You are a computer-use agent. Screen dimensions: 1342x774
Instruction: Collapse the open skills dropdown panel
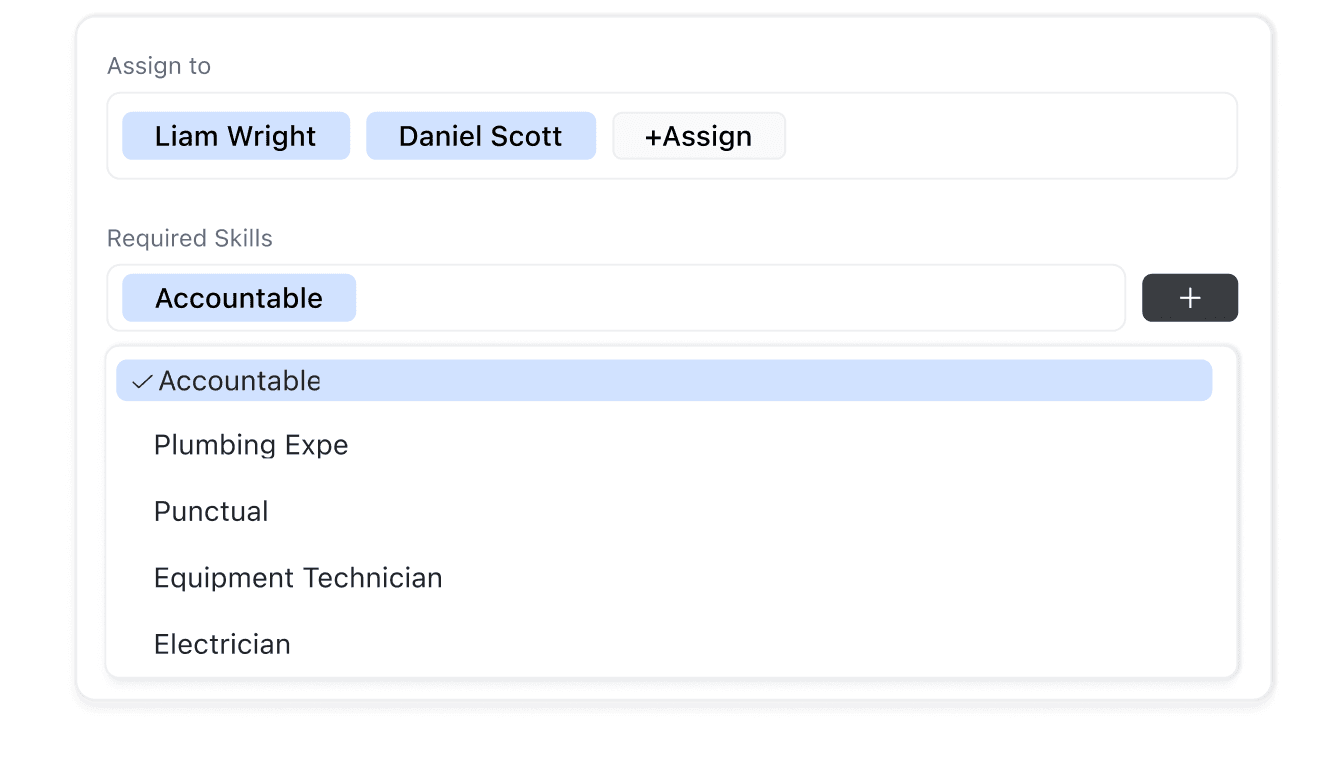(x=700, y=297)
